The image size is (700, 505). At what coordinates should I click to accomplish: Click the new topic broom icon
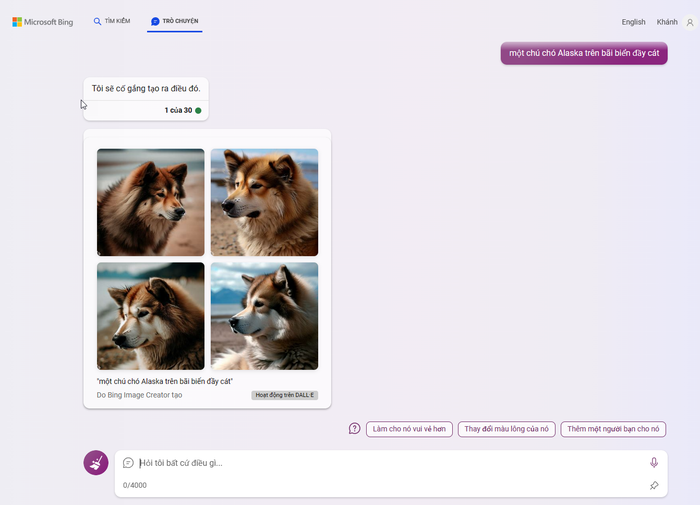(x=96, y=463)
